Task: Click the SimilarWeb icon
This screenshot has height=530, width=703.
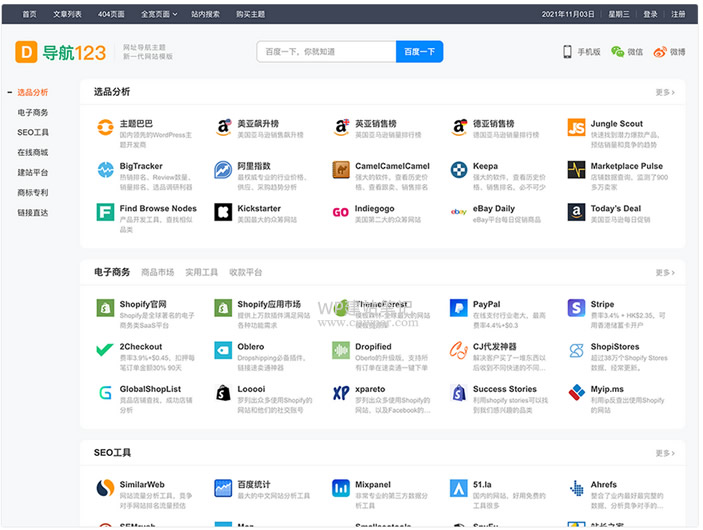Action: click(x=105, y=488)
